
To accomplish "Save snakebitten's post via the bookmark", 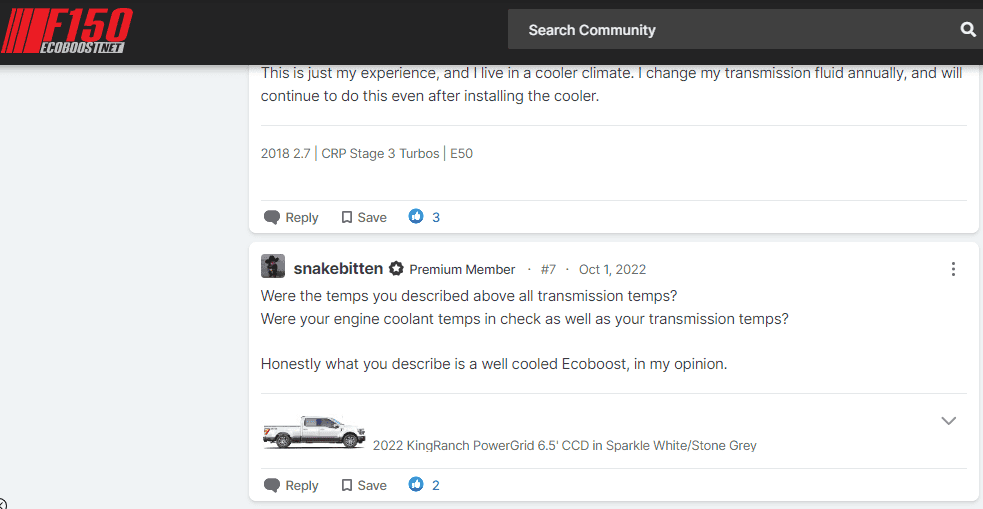I will (x=364, y=485).
